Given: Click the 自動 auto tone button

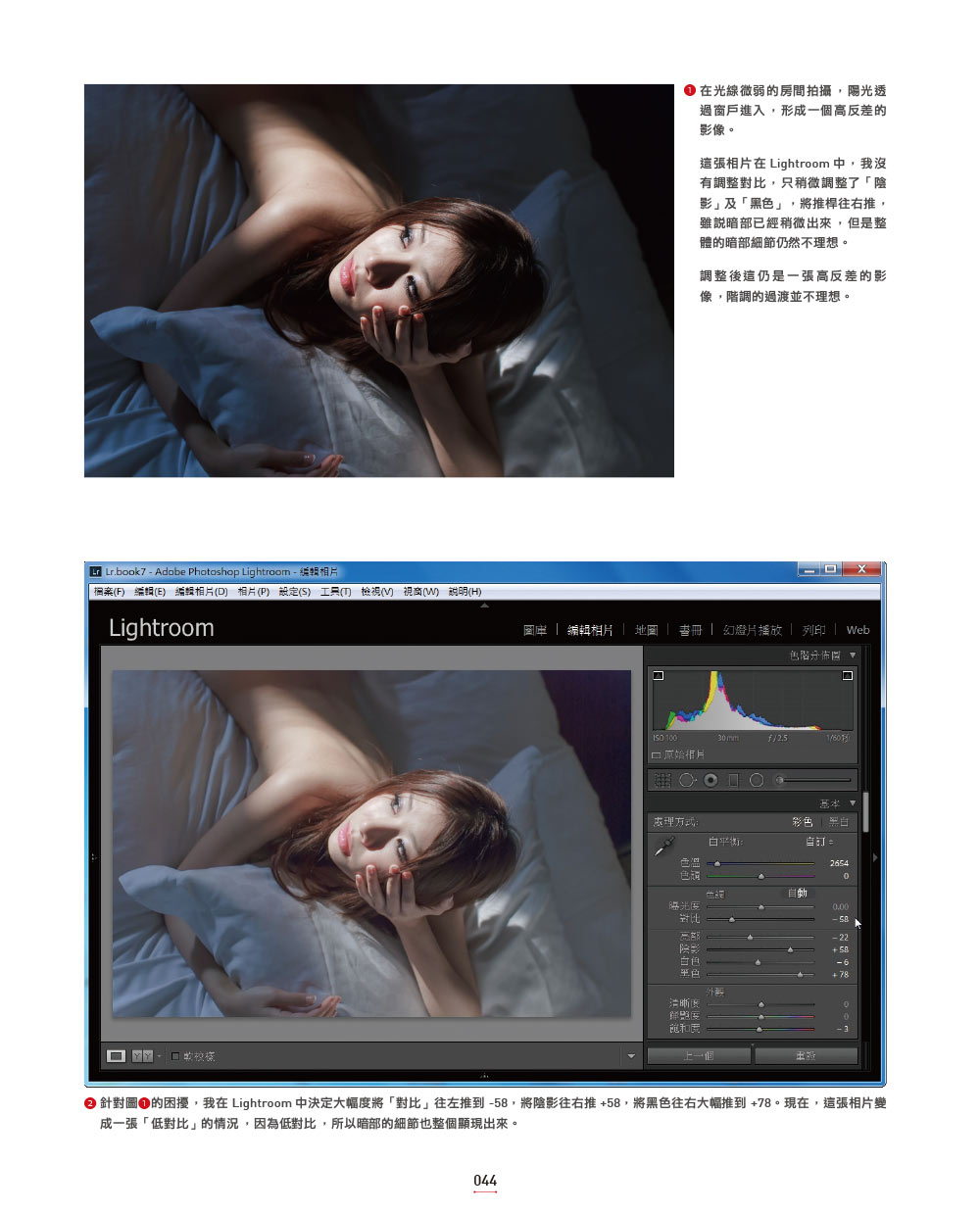Looking at the screenshot, I should coord(798,893).
